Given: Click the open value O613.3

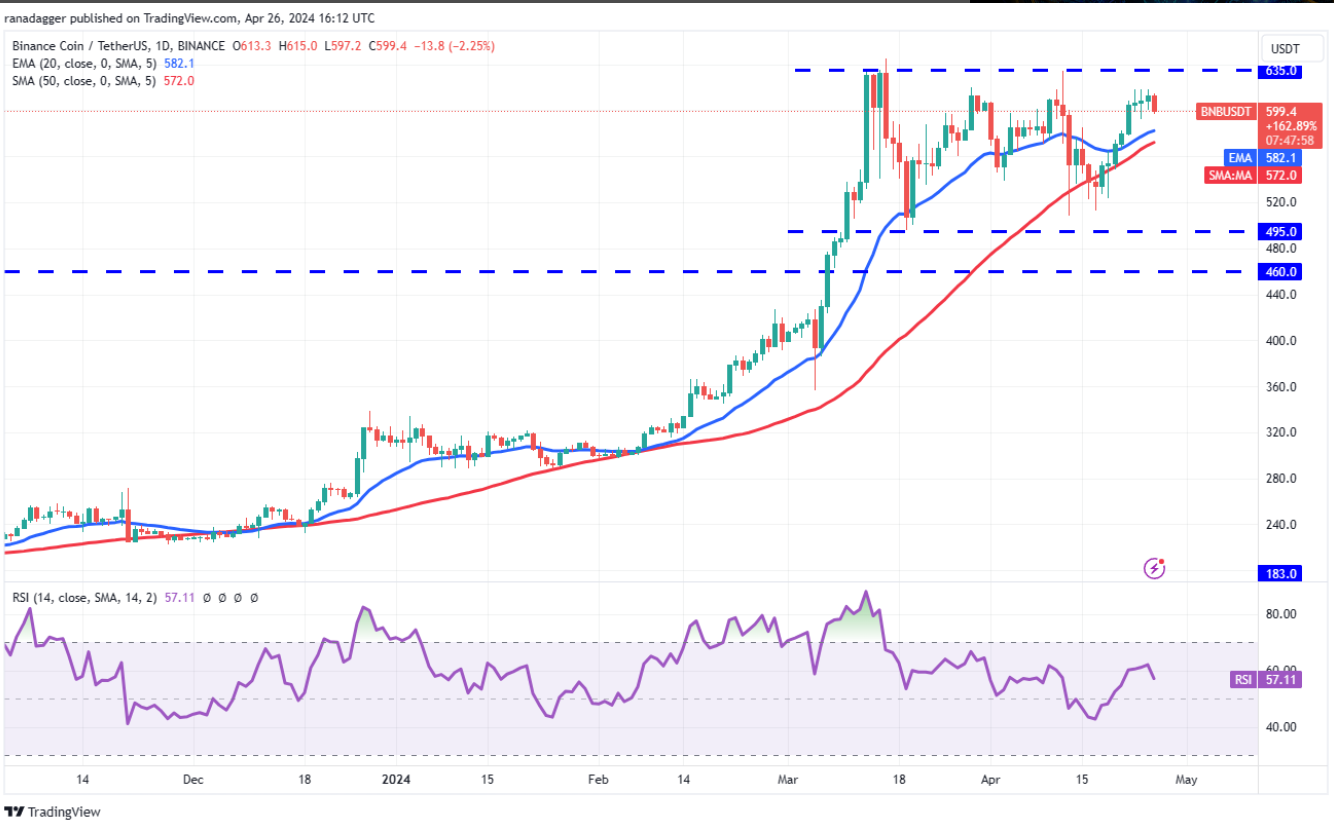Looking at the screenshot, I should pyautogui.click(x=250, y=46).
